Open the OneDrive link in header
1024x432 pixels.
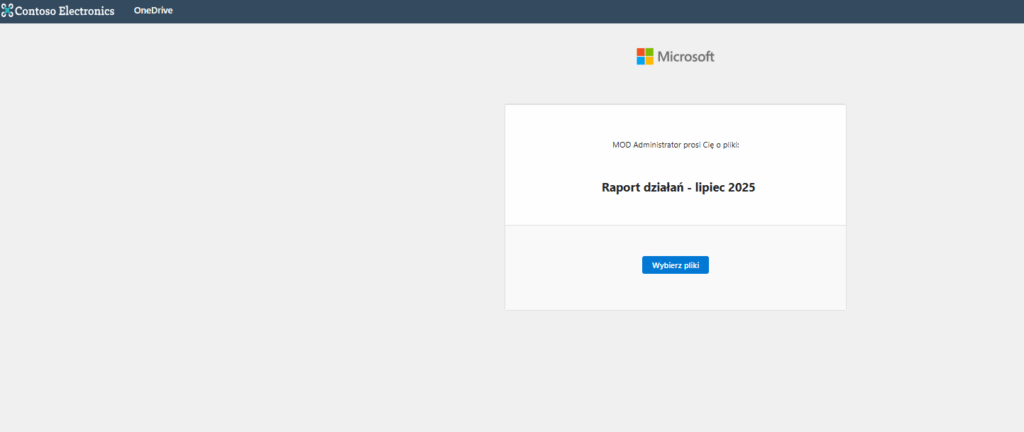coord(153,10)
